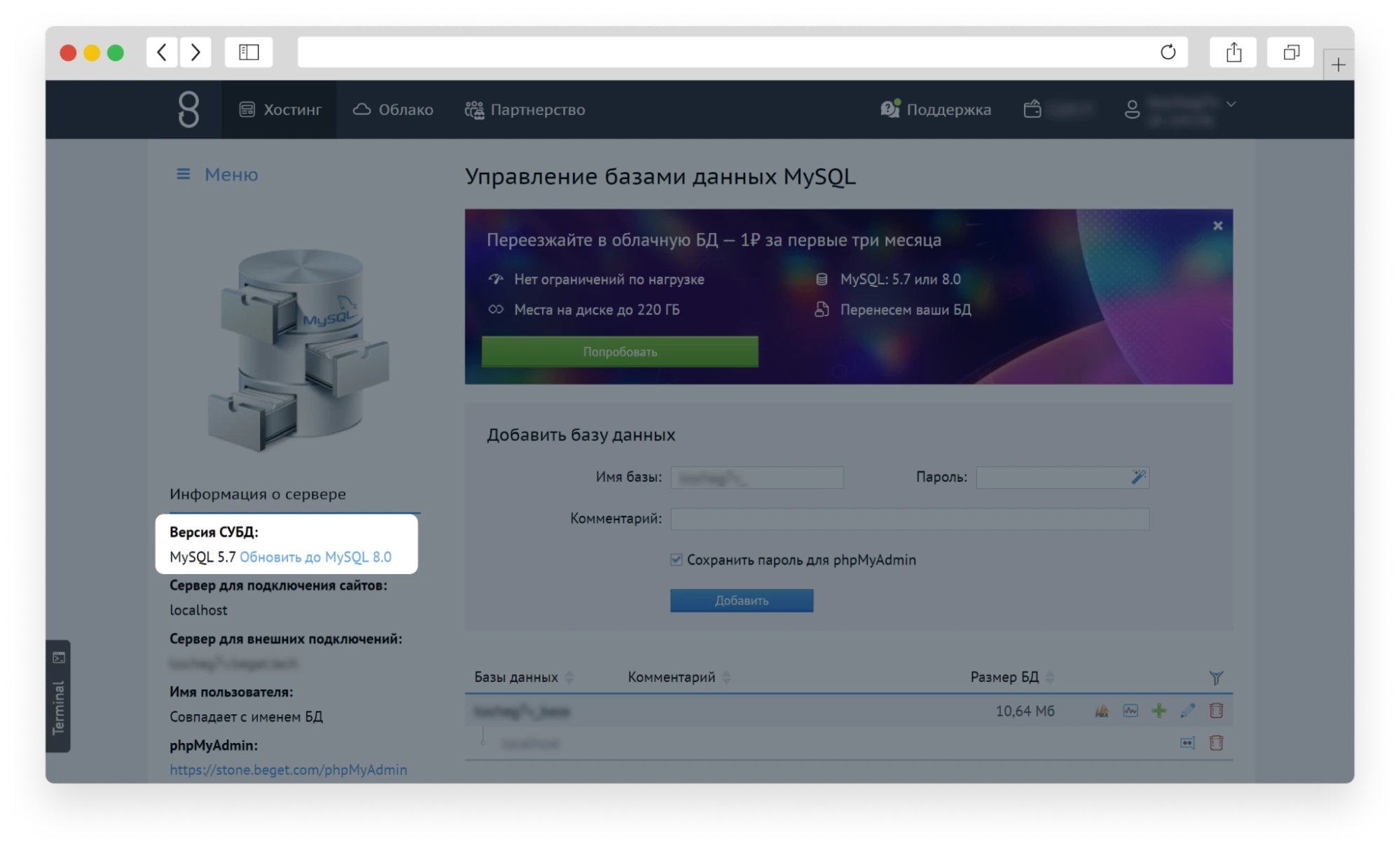
Task: Click Обновить до MySQL 8.0 link
Action: coord(315,557)
